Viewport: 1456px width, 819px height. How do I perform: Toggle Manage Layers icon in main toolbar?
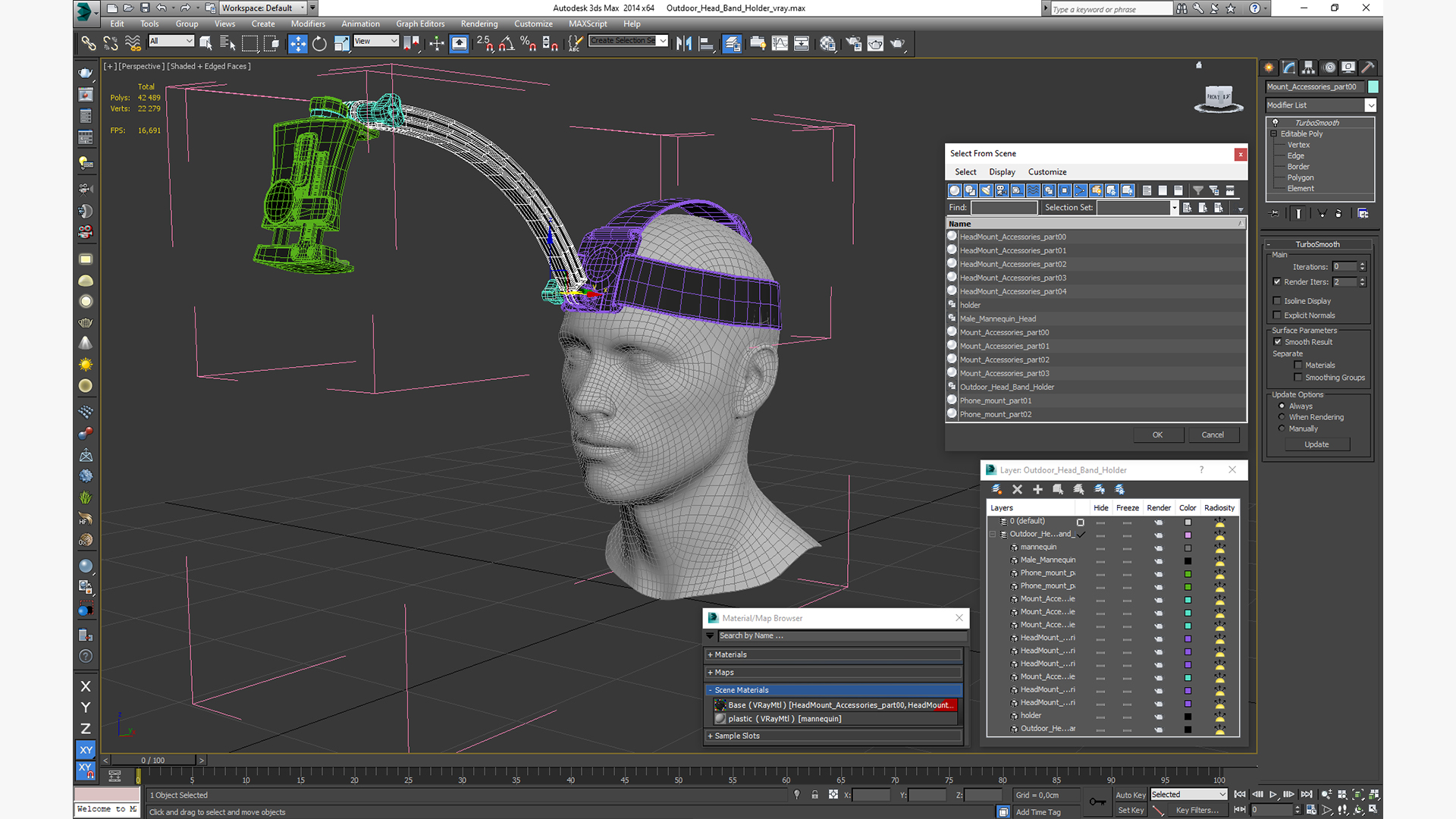pyautogui.click(x=732, y=43)
